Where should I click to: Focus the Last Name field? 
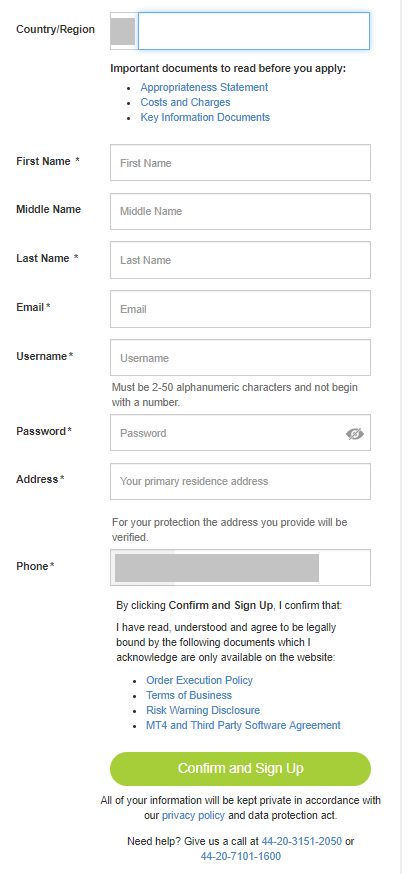point(240,260)
